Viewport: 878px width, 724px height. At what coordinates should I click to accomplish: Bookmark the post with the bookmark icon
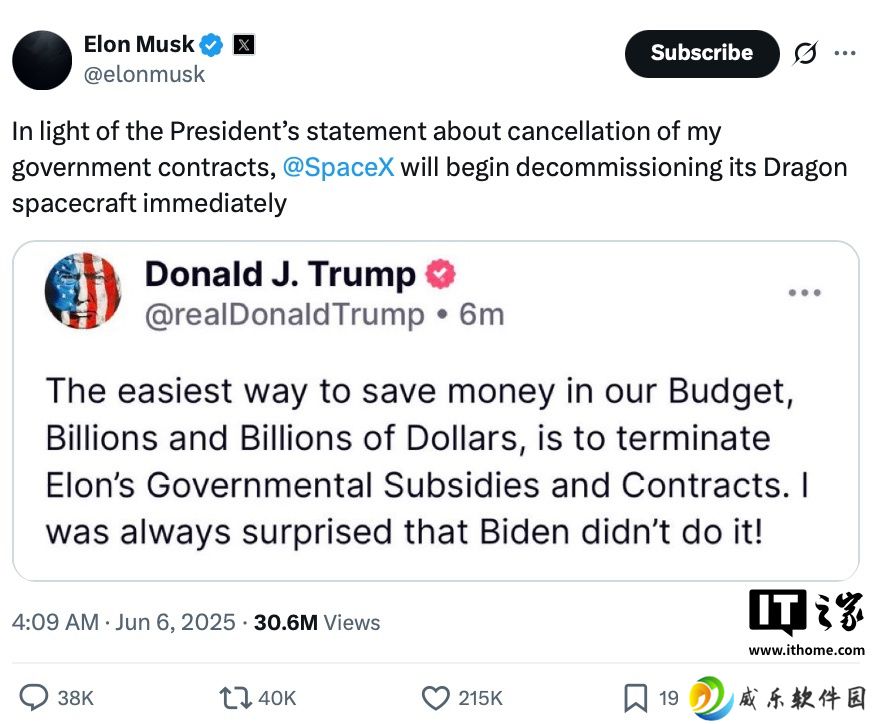[636, 698]
